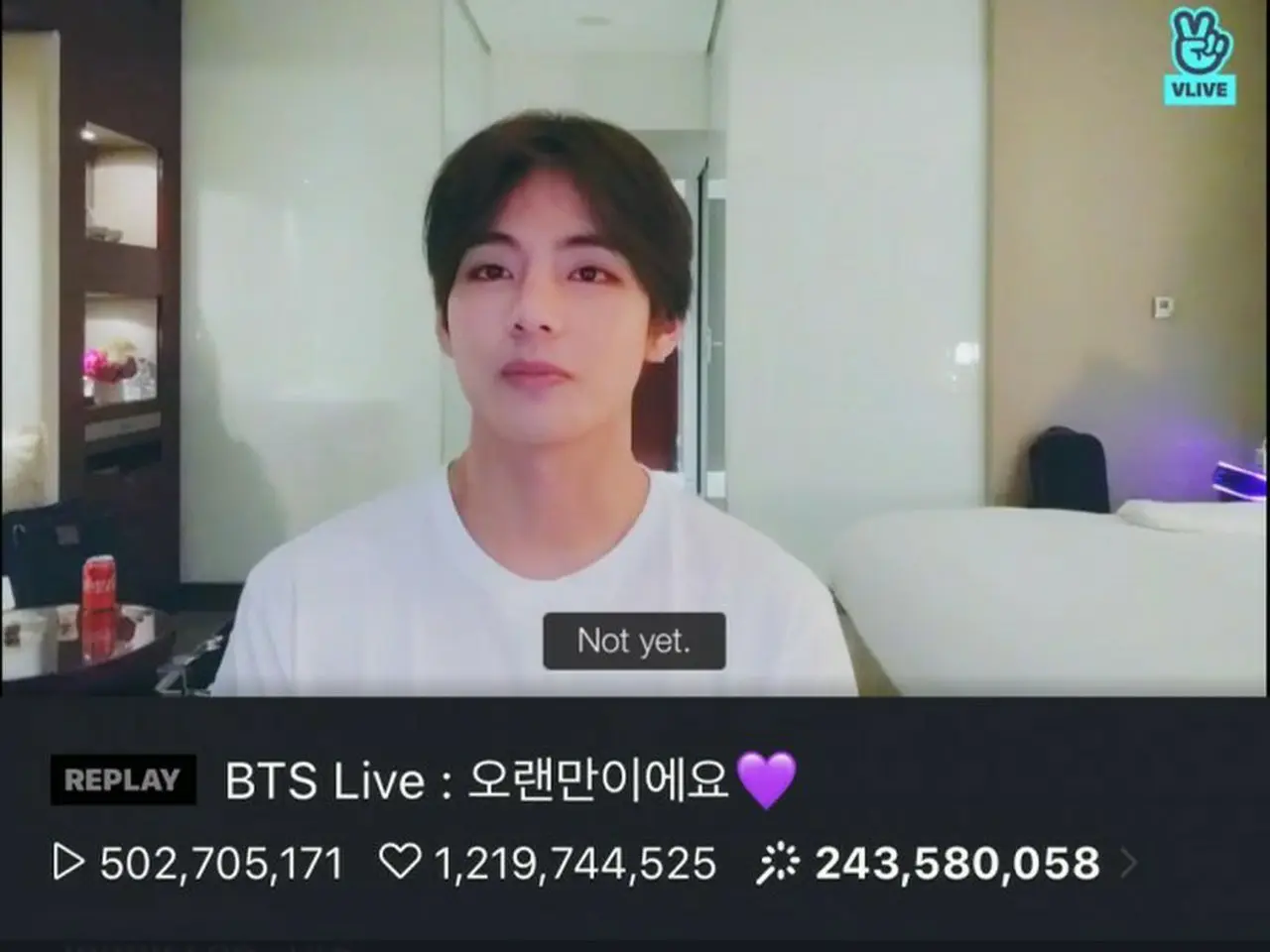Tap the person in white t-shirt to show controls
The width and height of the screenshot is (1270, 952).
[536, 416]
